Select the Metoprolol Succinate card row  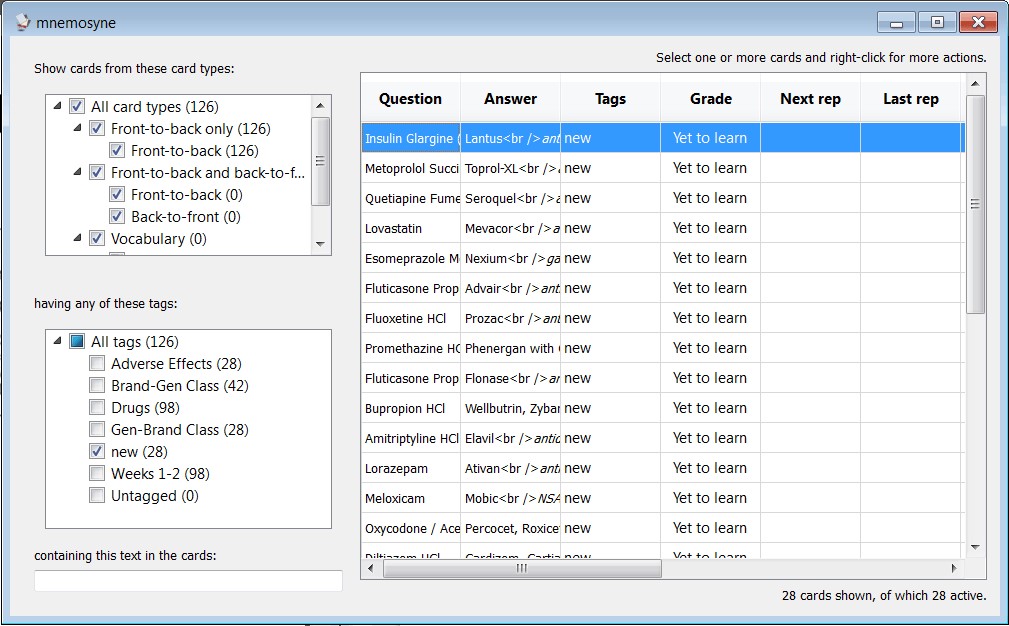pyautogui.click(x=410, y=168)
